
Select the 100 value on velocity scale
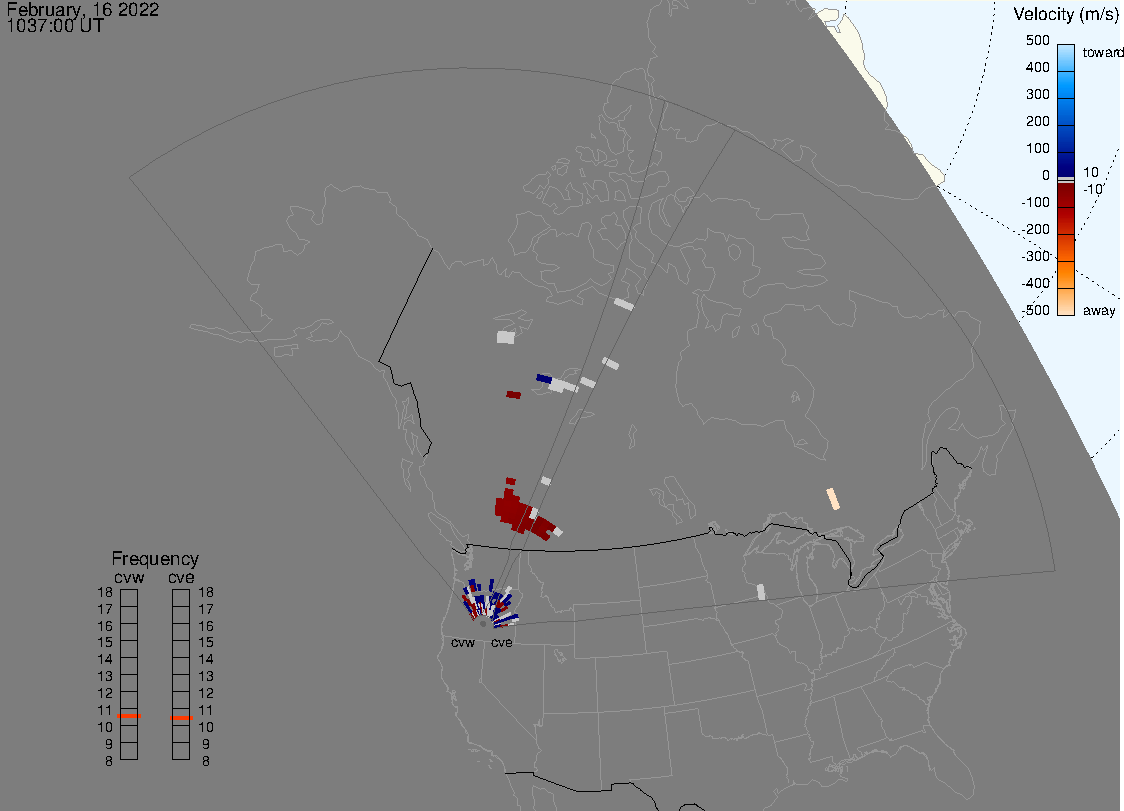coord(1037,148)
